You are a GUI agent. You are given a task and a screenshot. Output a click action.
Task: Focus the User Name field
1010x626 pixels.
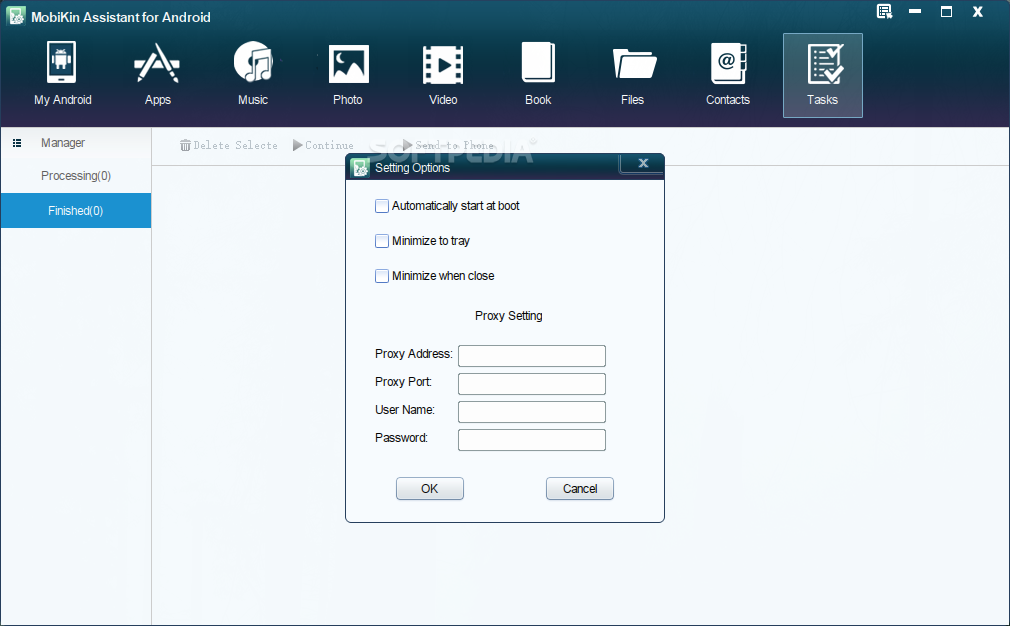tap(532, 412)
